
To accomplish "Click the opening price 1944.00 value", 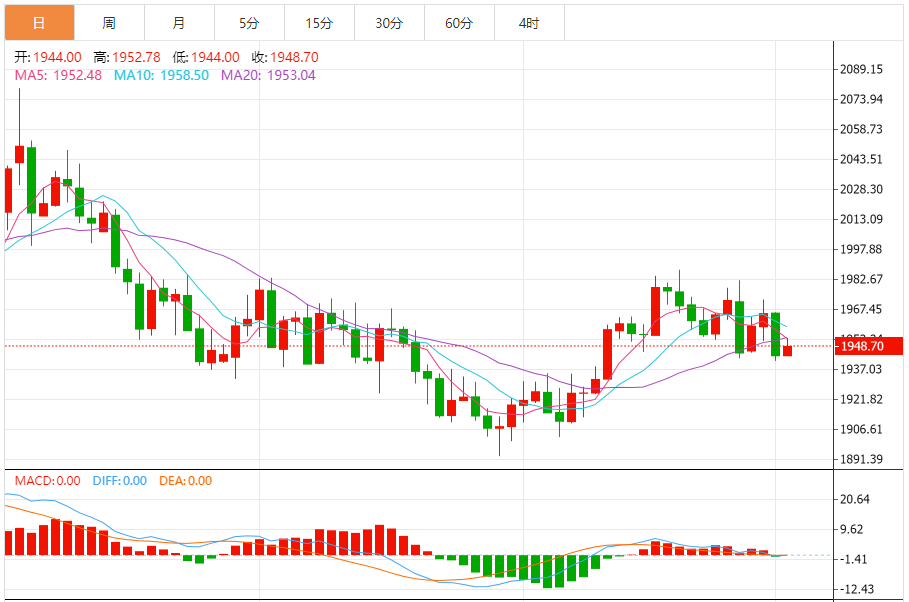I will [x=57, y=57].
